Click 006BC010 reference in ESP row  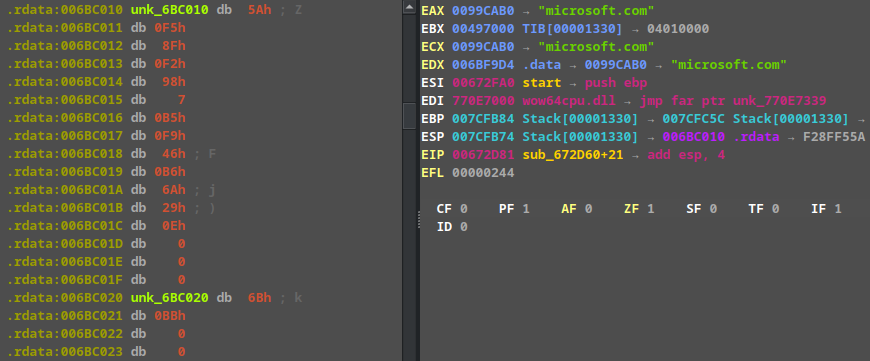point(694,136)
